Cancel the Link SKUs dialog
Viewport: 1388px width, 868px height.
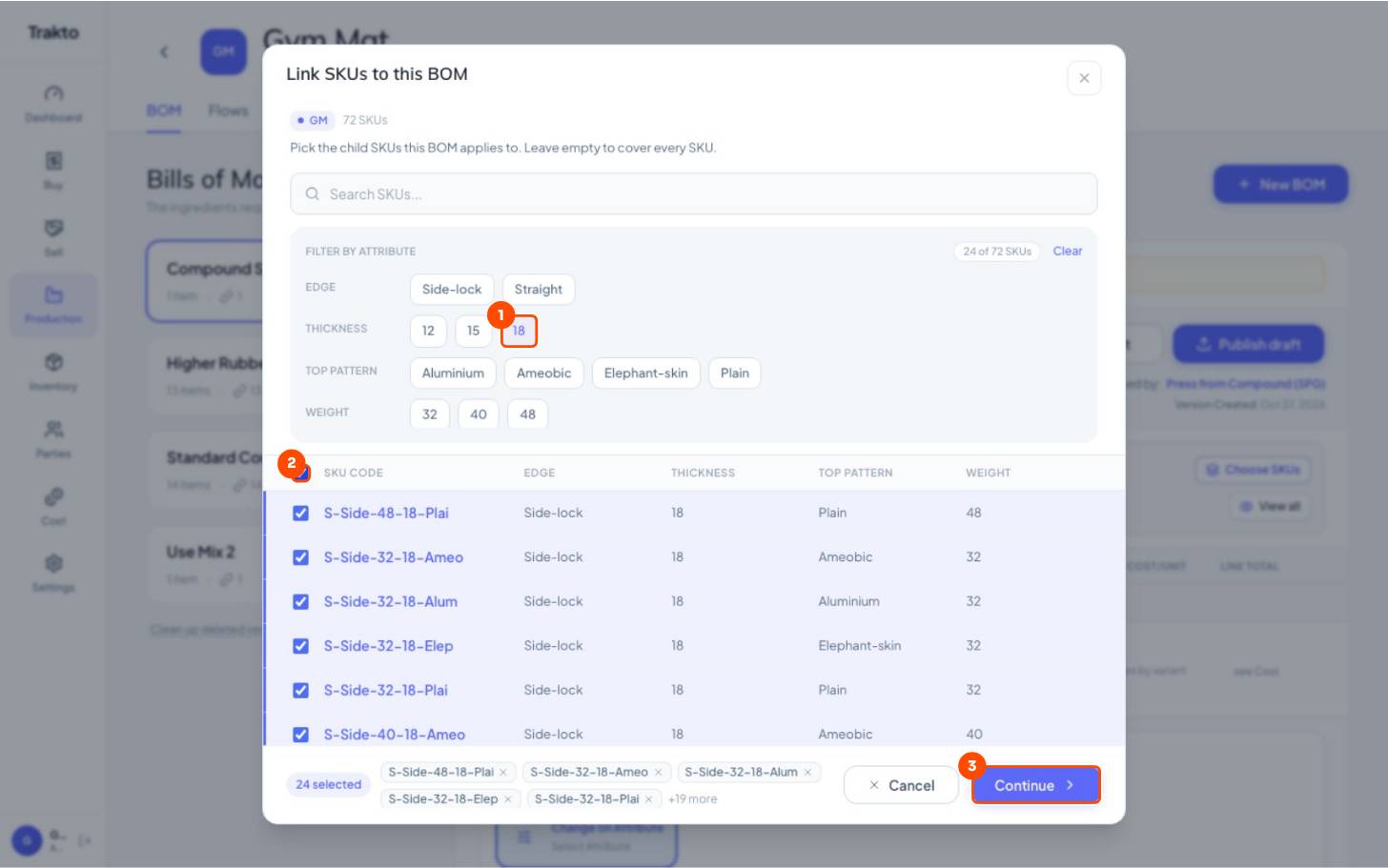tap(901, 785)
